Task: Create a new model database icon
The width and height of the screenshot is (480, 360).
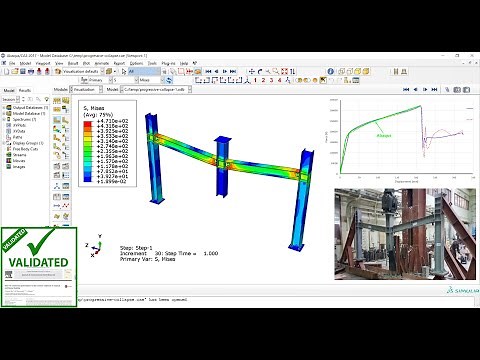Action: pos(6,71)
